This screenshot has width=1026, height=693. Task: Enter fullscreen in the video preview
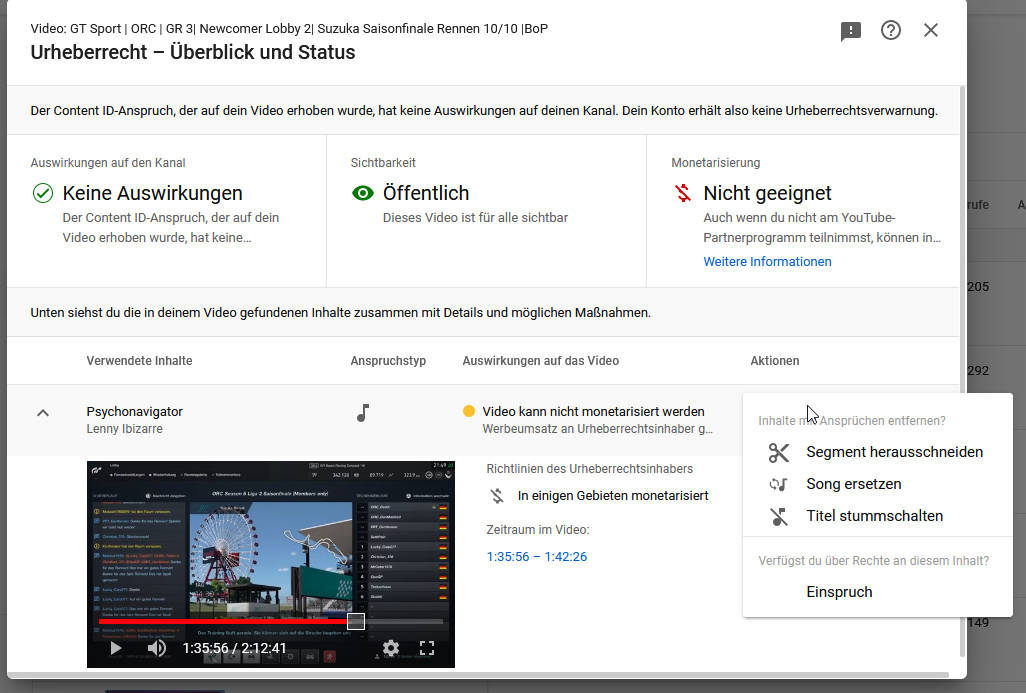pos(427,648)
